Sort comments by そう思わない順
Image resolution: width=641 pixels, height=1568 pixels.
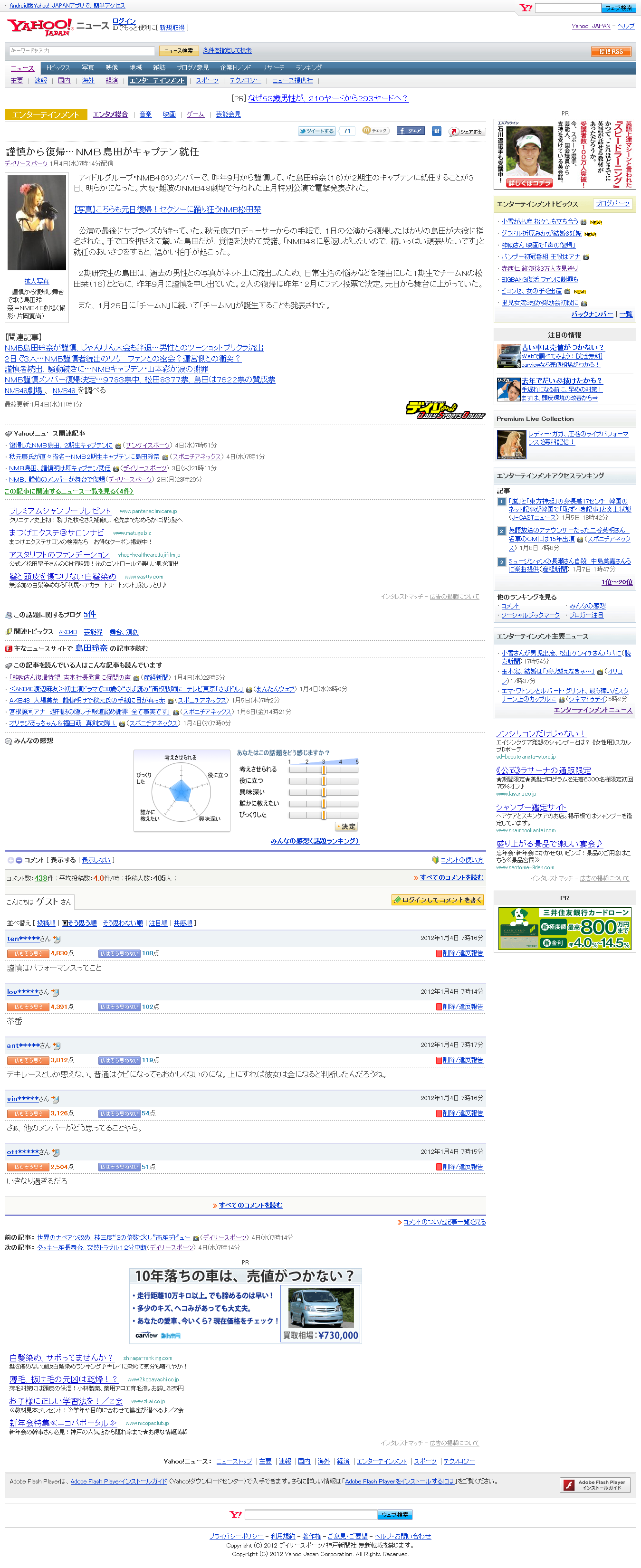tap(123, 923)
